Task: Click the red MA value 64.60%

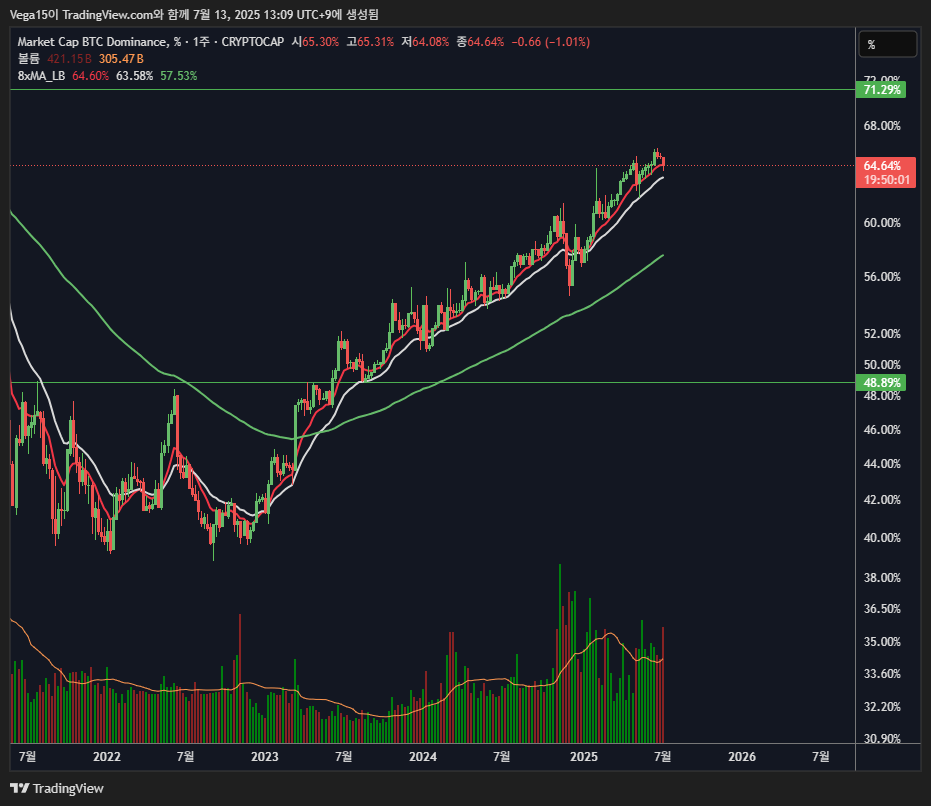Action: (x=91, y=75)
